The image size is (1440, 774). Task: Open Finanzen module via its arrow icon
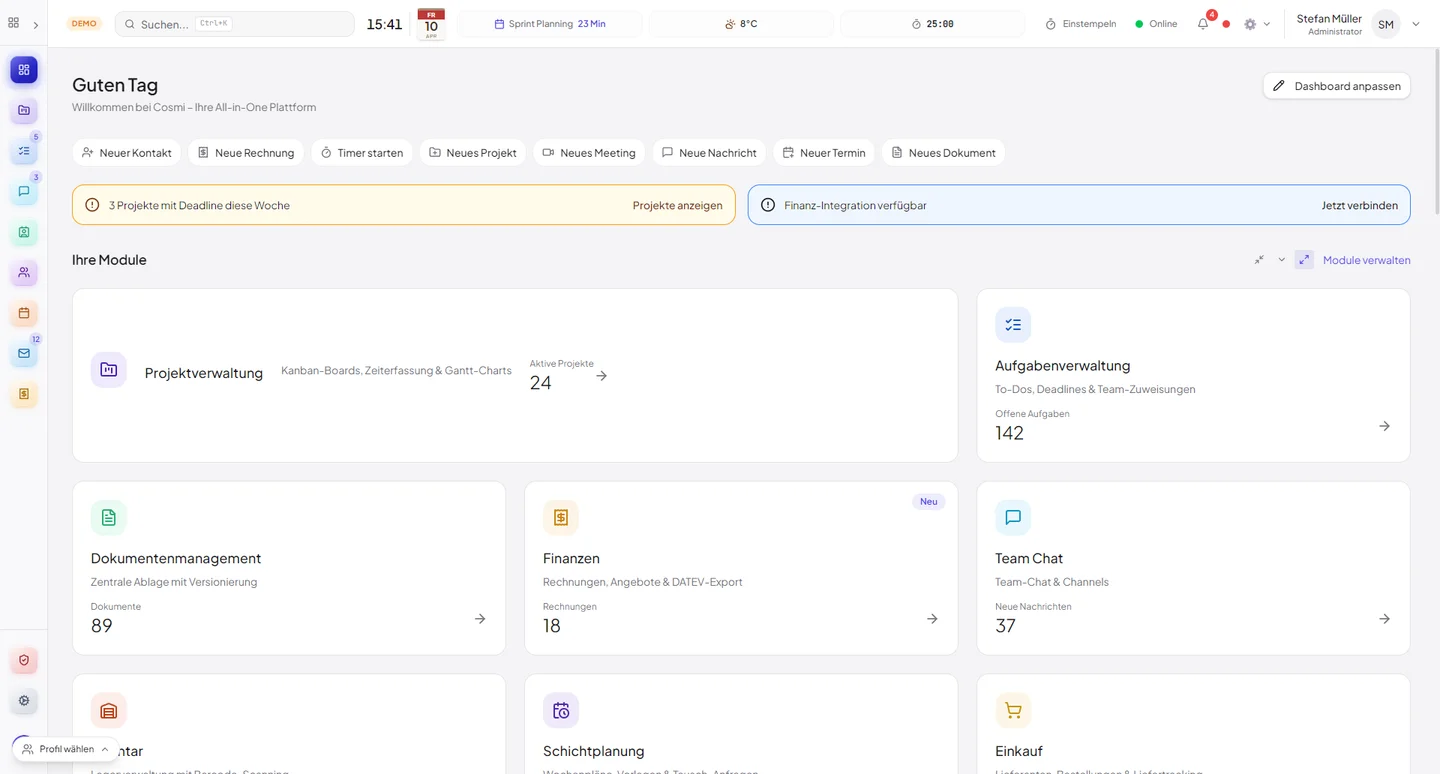pyautogui.click(x=932, y=618)
